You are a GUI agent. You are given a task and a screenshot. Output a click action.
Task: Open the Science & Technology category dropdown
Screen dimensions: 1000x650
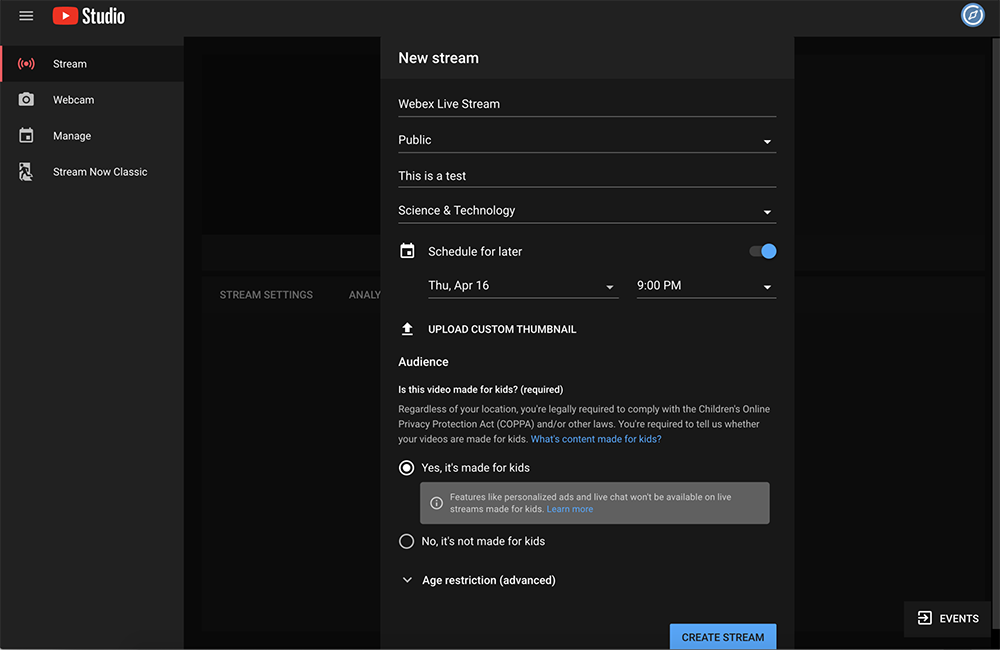(x=587, y=211)
